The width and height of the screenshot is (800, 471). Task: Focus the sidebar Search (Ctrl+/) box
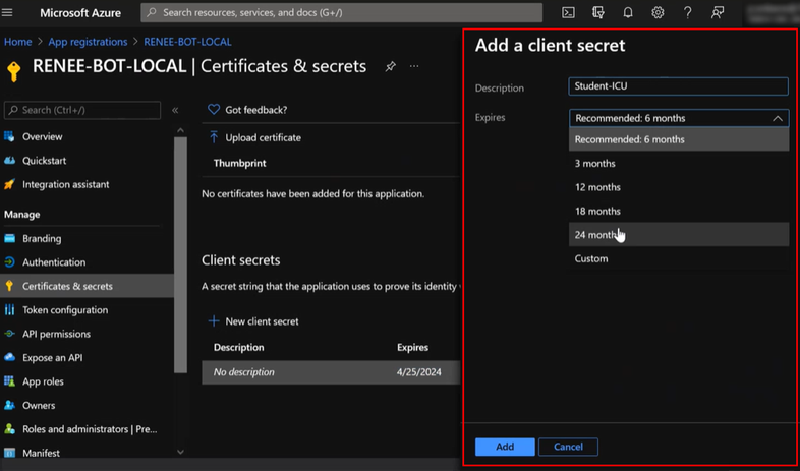pyautogui.click(x=82, y=110)
